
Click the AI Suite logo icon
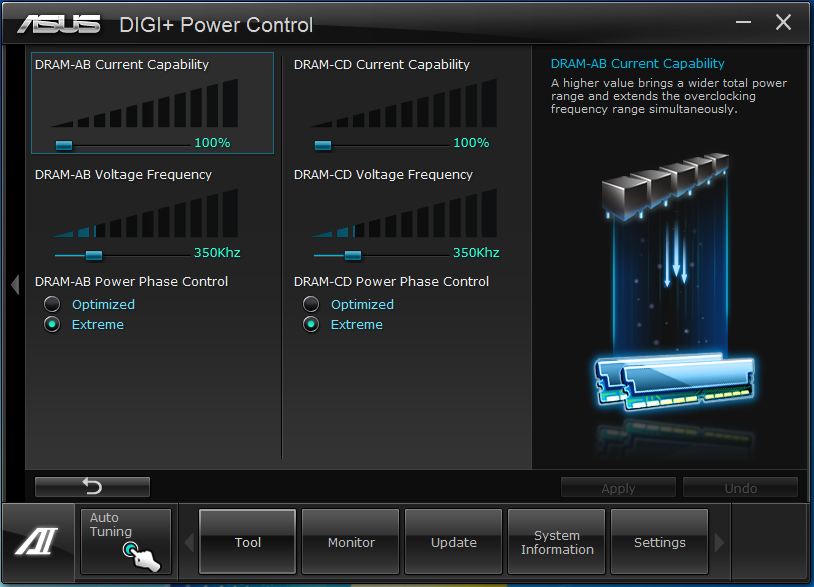37,541
